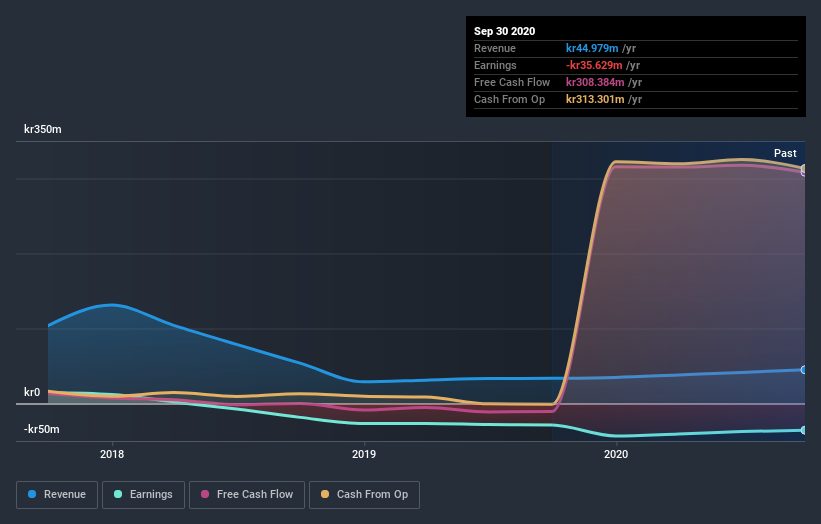This screenshot has width=821, height=524.
Task: Click the Earnings row label in tooltip
Action: tap(495, 65)
